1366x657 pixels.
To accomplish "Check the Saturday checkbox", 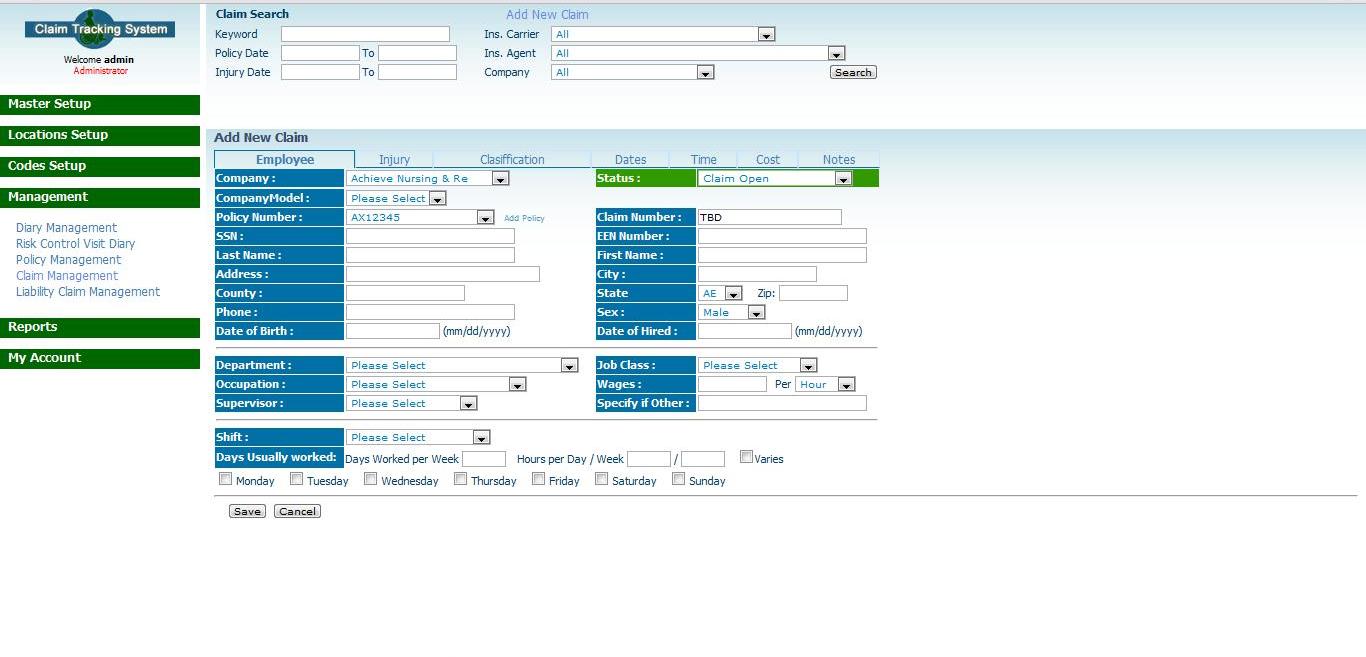I will (601, 479).
